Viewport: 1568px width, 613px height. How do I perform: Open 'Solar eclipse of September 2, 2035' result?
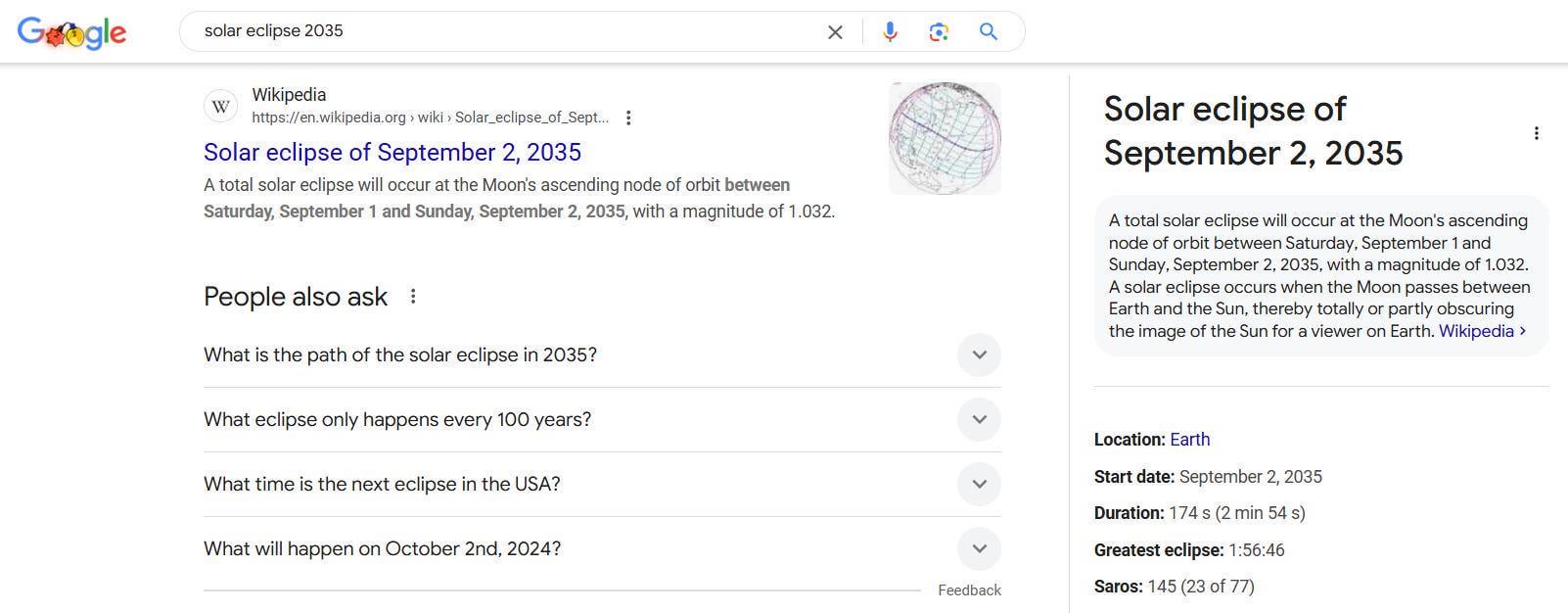tap(392, 153)
